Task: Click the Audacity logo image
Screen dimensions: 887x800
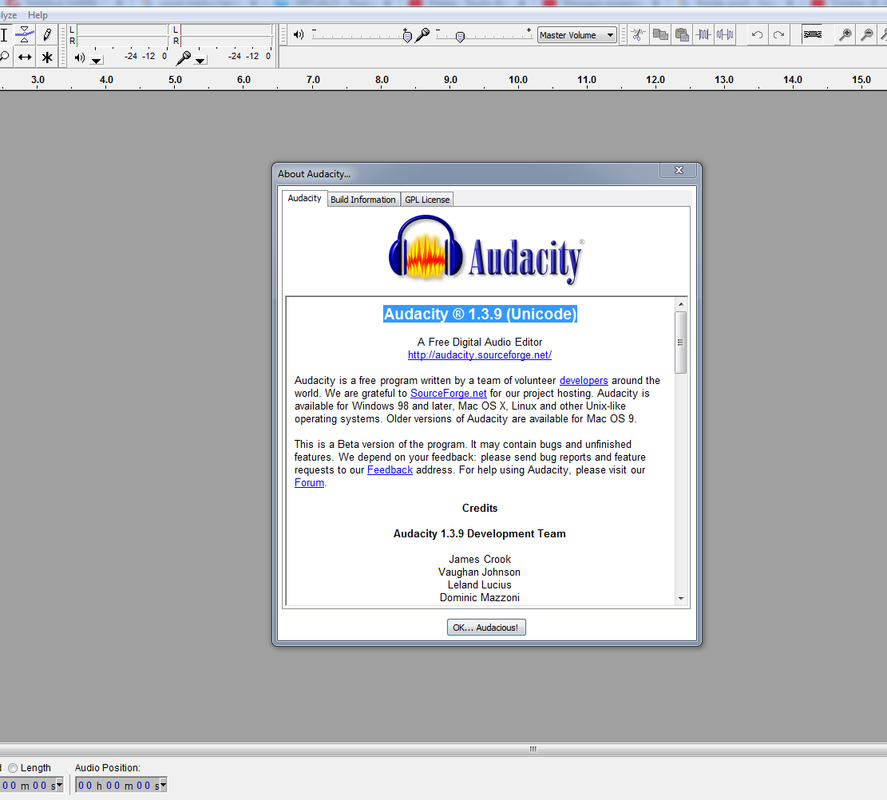Action: coord(485,250)
